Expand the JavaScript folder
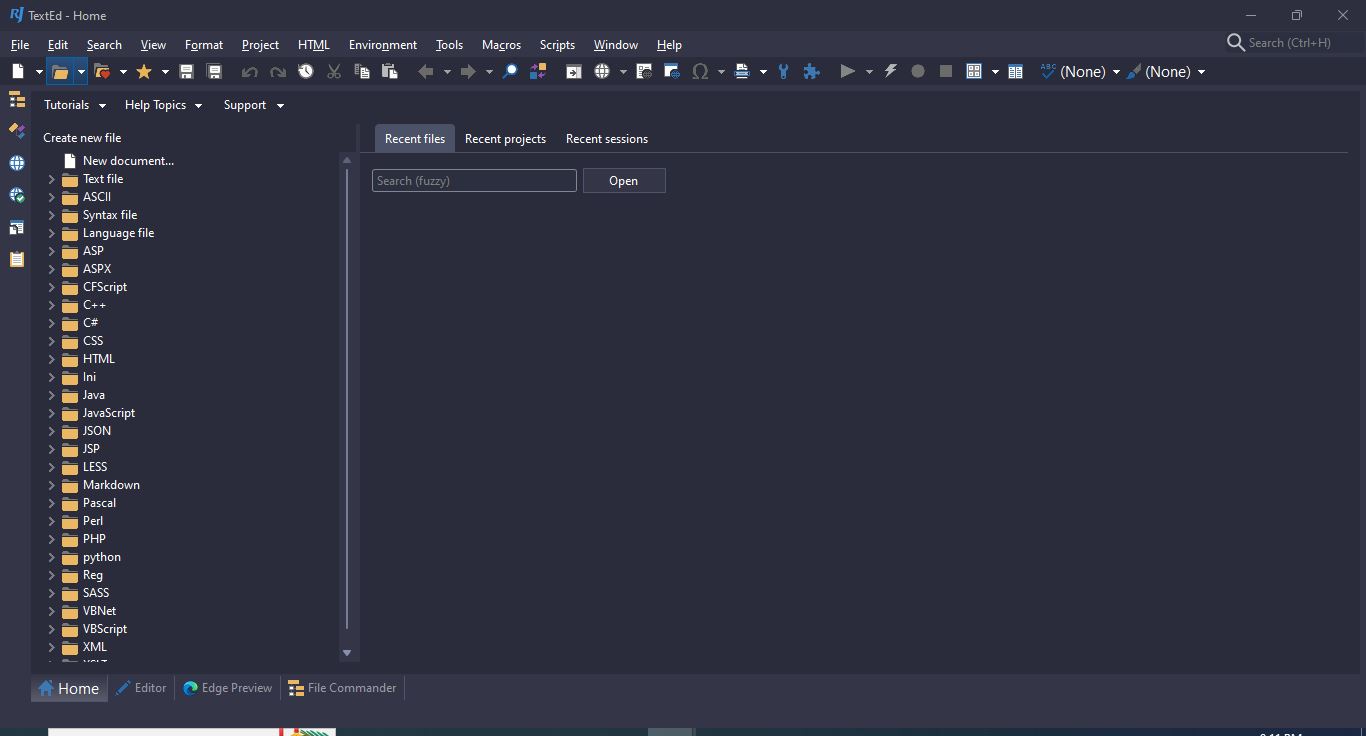Viewport: 1366px width, 736px height. click(52, 413)
